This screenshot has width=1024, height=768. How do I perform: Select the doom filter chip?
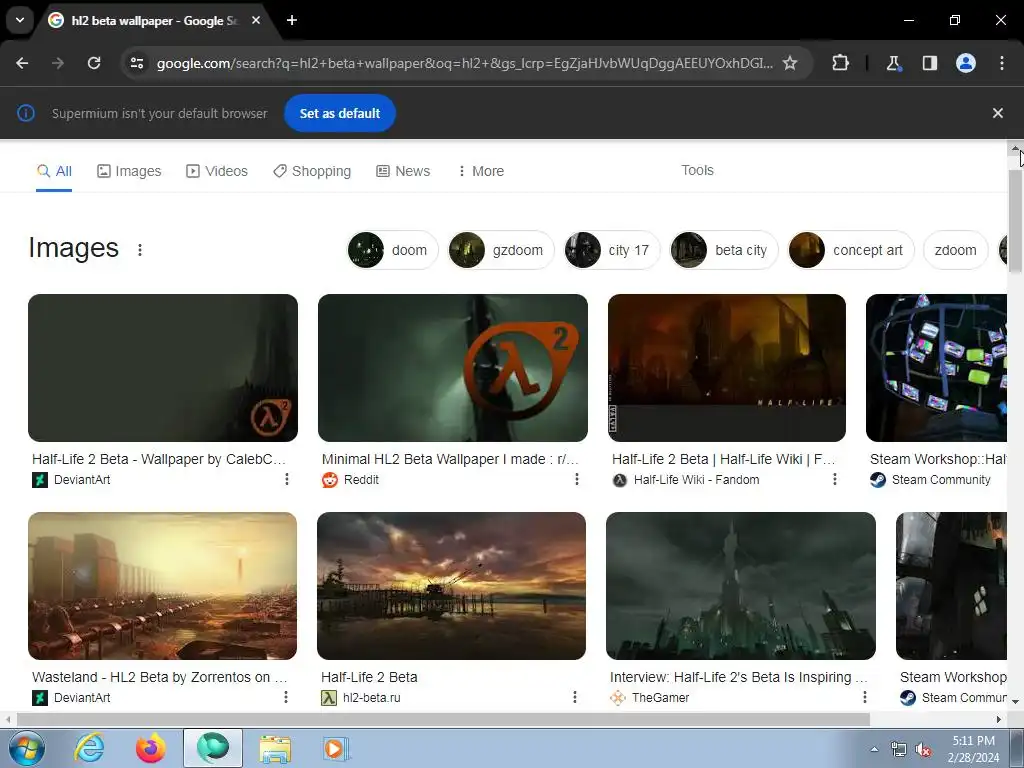392,250
